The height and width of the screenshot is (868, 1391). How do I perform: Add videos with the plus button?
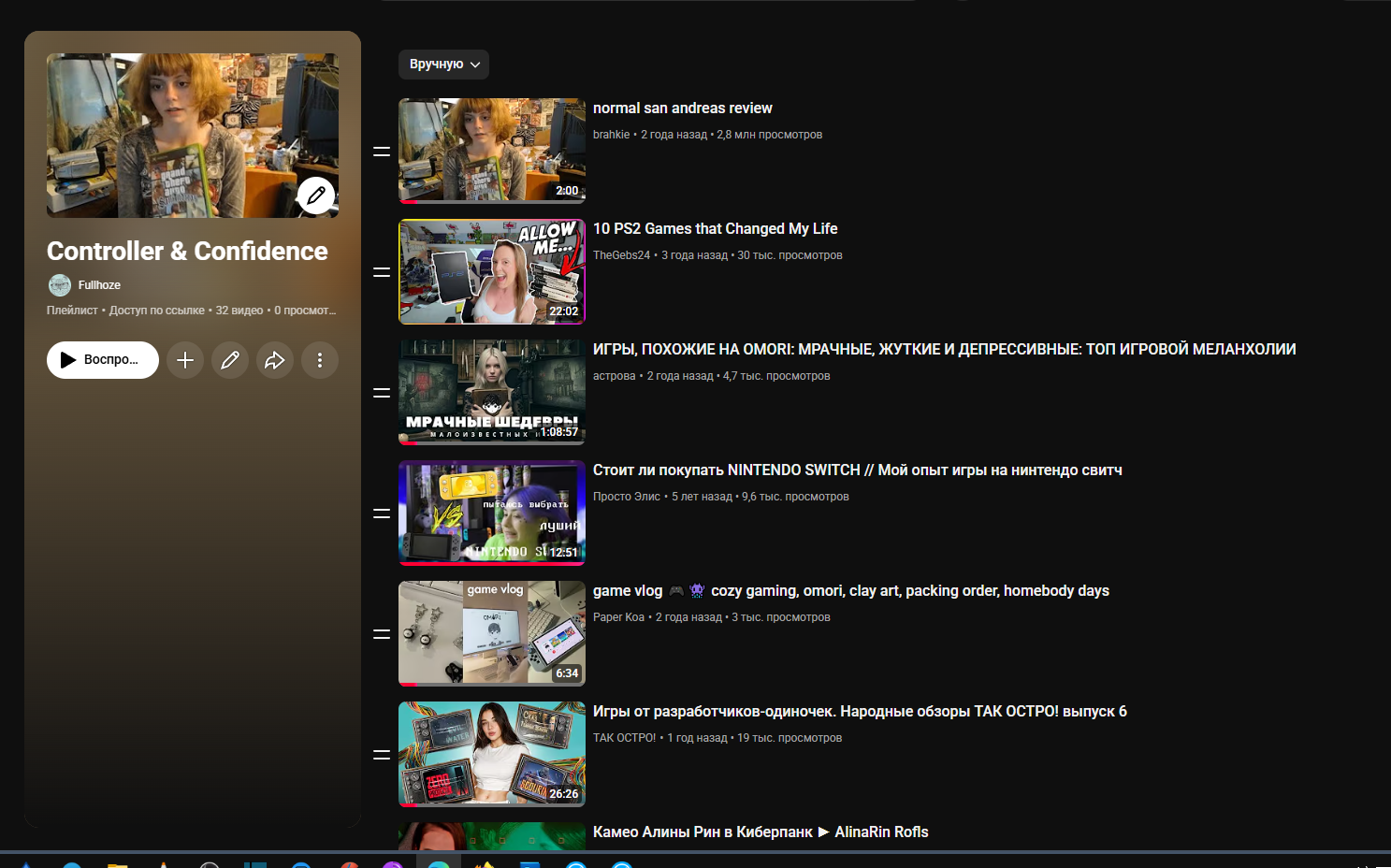(185, 360)
